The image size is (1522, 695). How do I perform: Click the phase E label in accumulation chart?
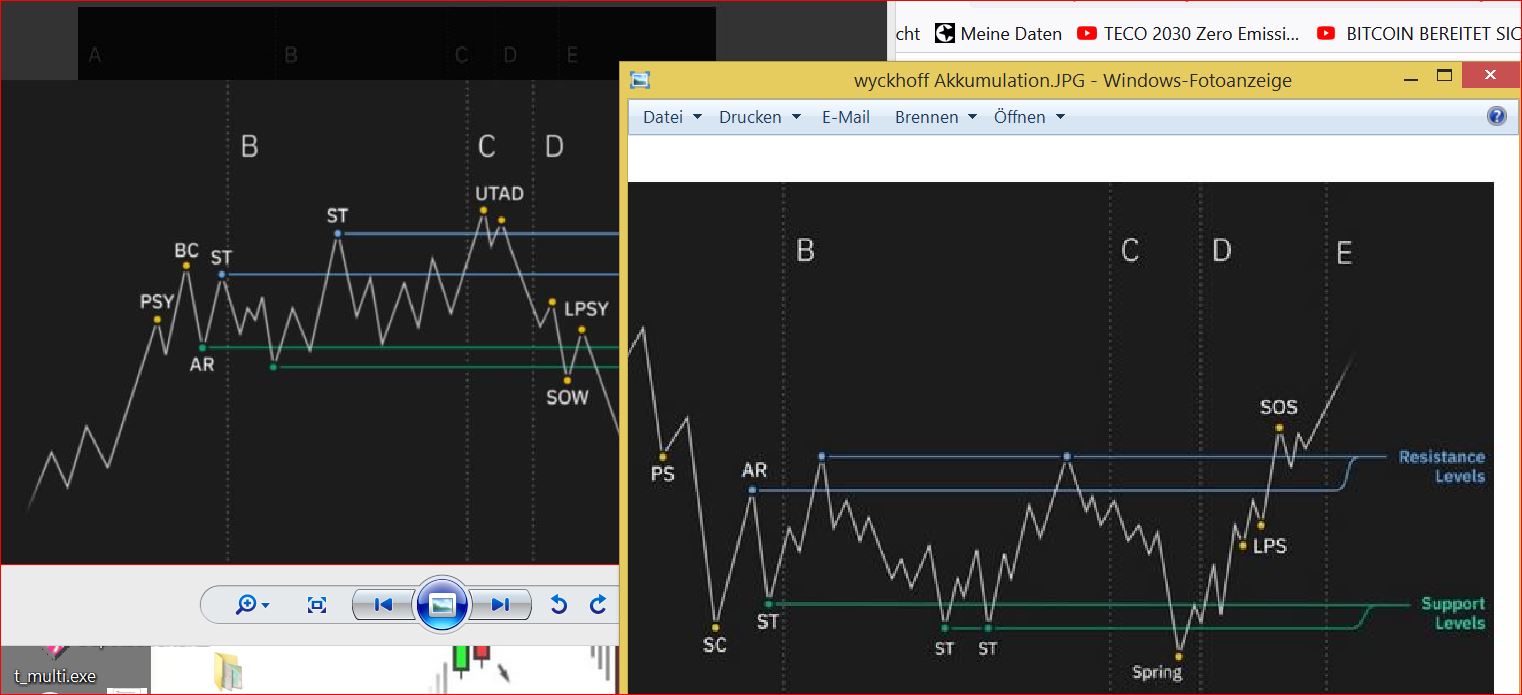click(1344, 254)
